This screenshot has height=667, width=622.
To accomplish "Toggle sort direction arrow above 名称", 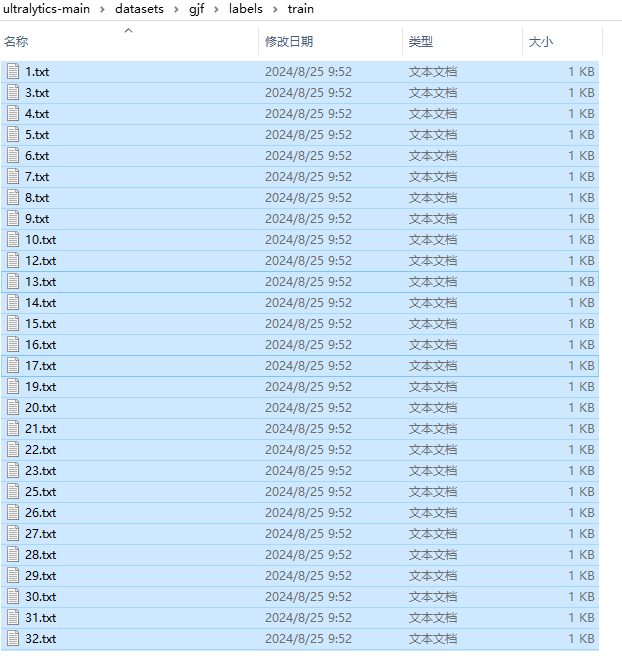I will pyautogui.click(x=128, y=30).
